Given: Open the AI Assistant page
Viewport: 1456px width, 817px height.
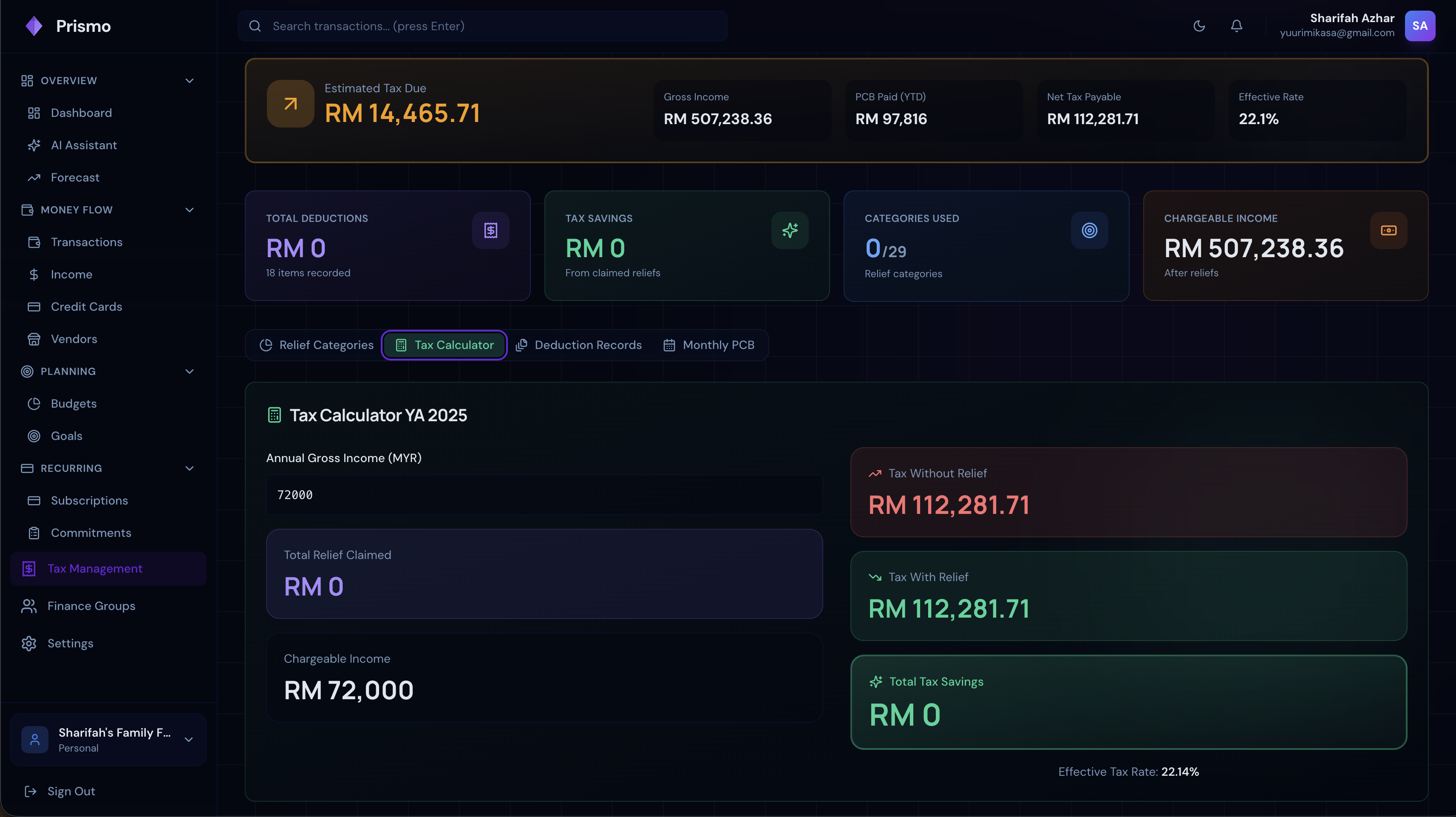Looking at the screenshot, I should pos(84,145).
